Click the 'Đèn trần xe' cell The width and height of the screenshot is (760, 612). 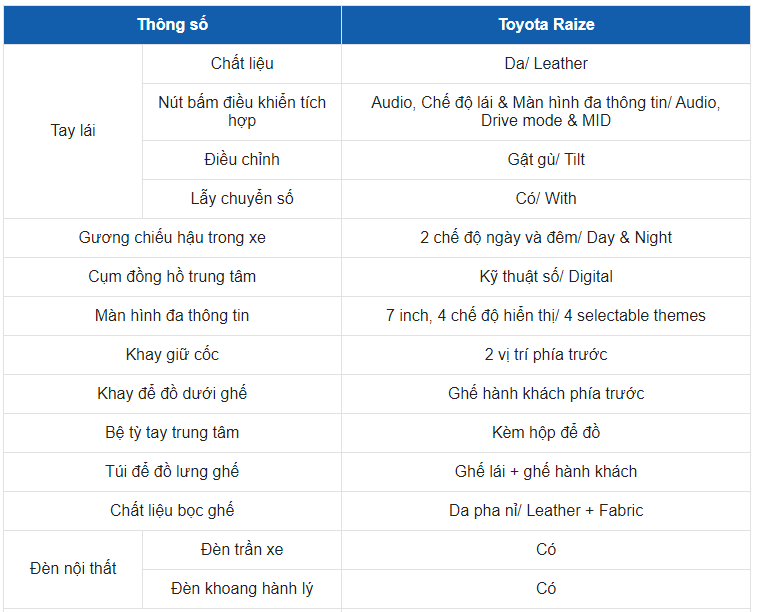click(242, 550)
